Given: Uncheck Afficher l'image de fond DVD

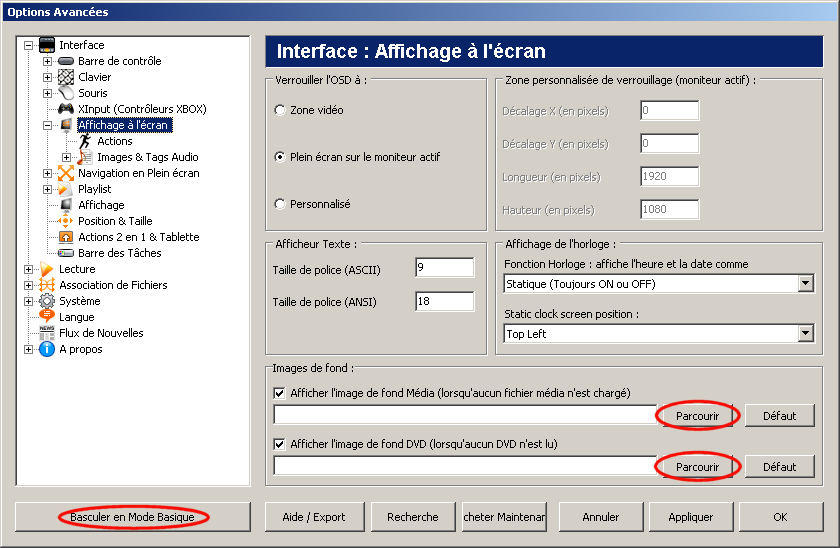Looking at the screenshot, I should (279, 444).
